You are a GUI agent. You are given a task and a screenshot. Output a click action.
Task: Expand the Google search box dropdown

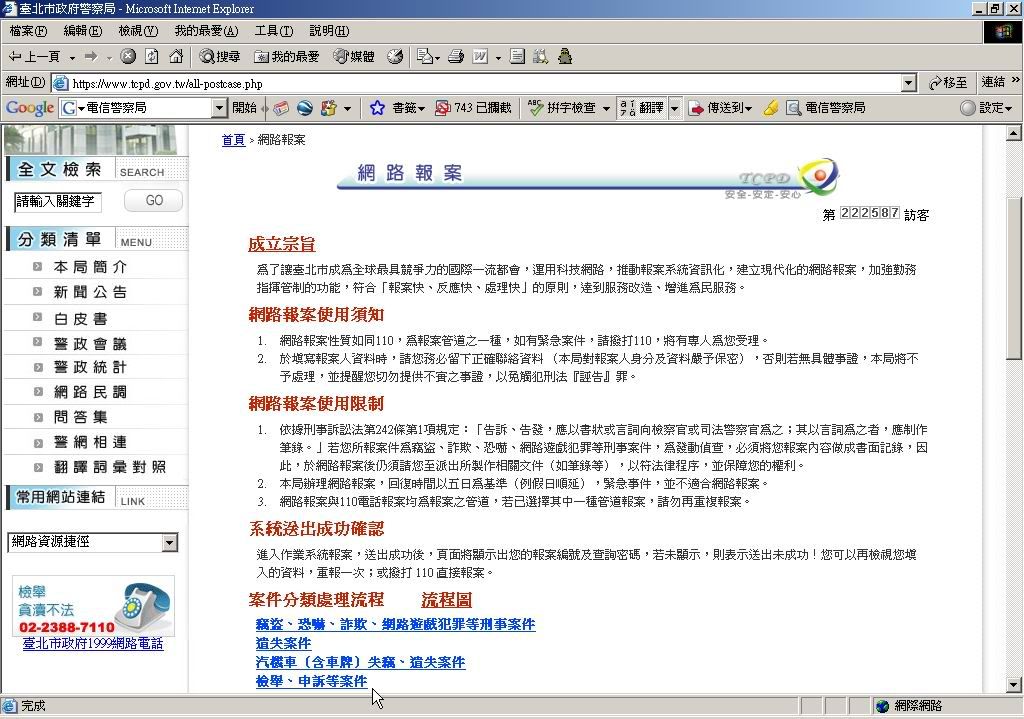click(x=219, y=108)
